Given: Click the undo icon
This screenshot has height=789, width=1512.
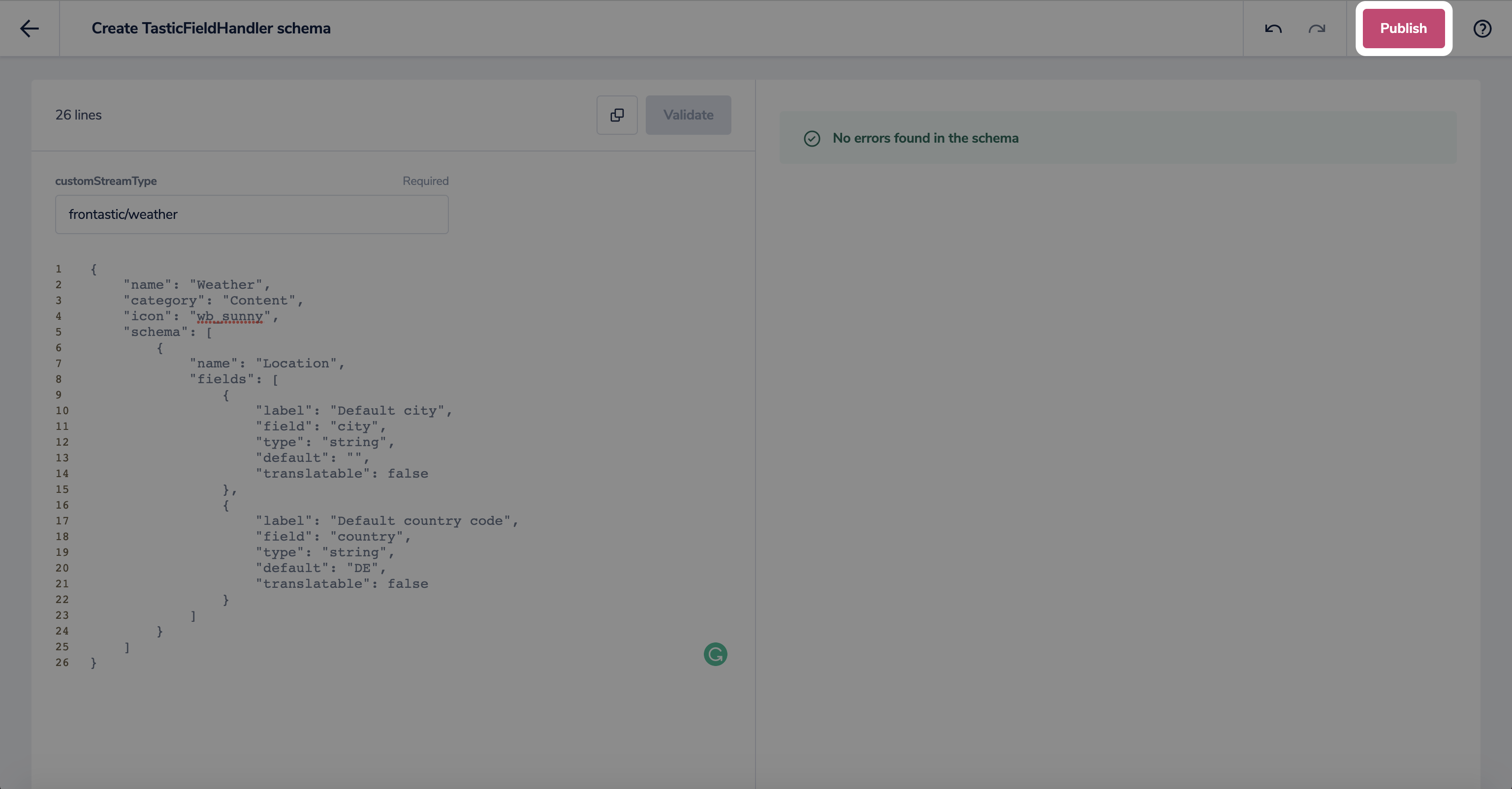Looking at the screenshot, I should [1272, 28].
